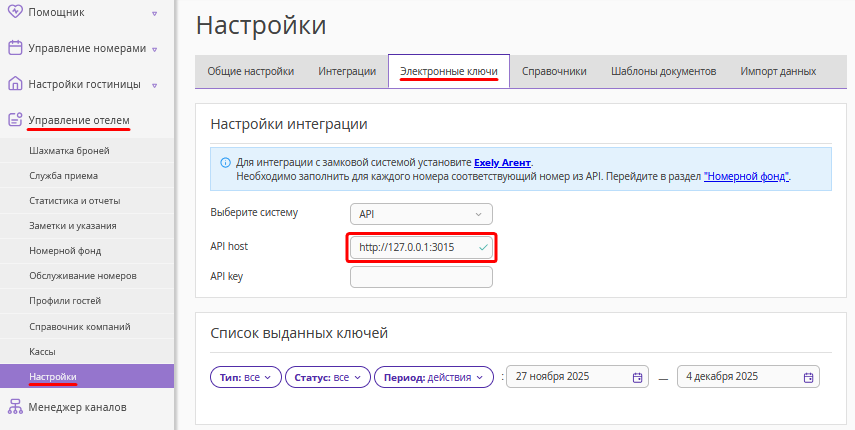Open the Статус: все filter dropdown

[328, 377]
